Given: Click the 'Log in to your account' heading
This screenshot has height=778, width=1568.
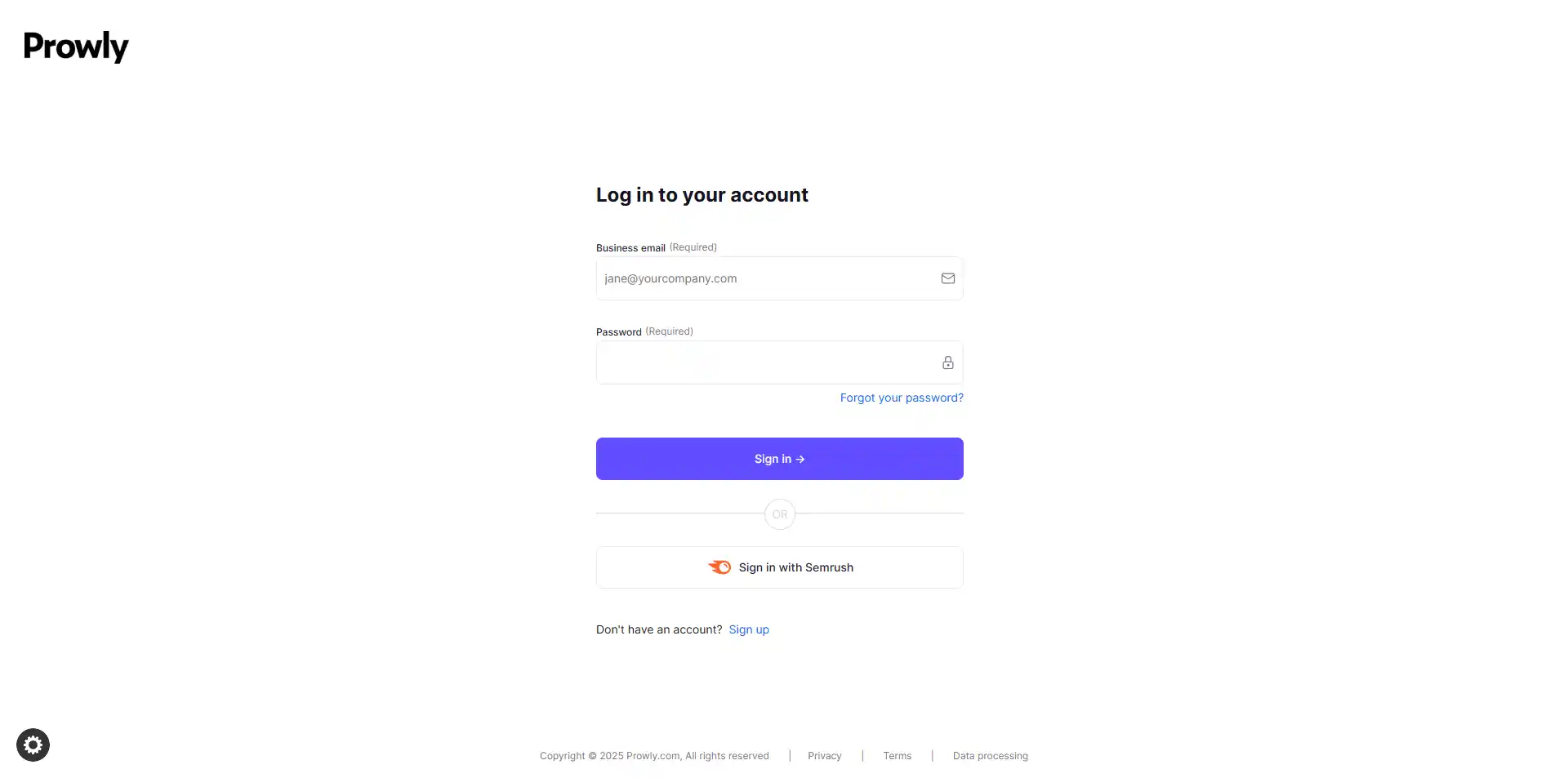Looking at the screenshot, I should pyautogui.click(x=702, y=195).
